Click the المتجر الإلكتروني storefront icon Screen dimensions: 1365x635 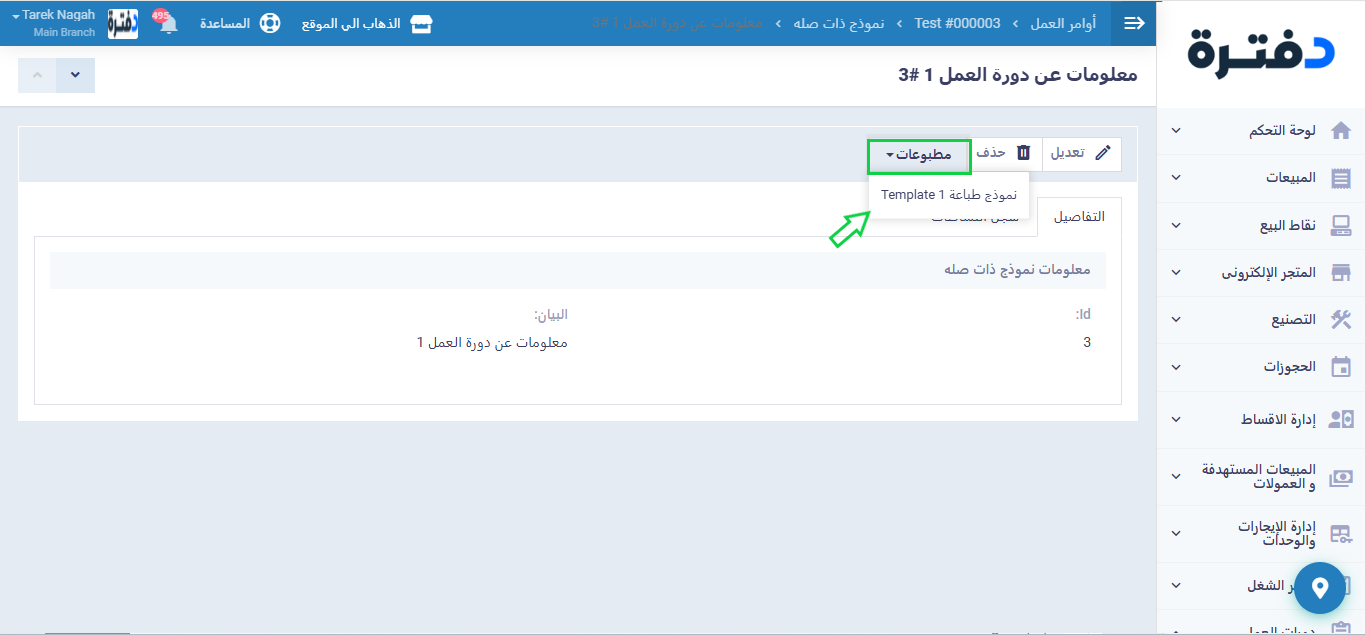pos(1340,273)
